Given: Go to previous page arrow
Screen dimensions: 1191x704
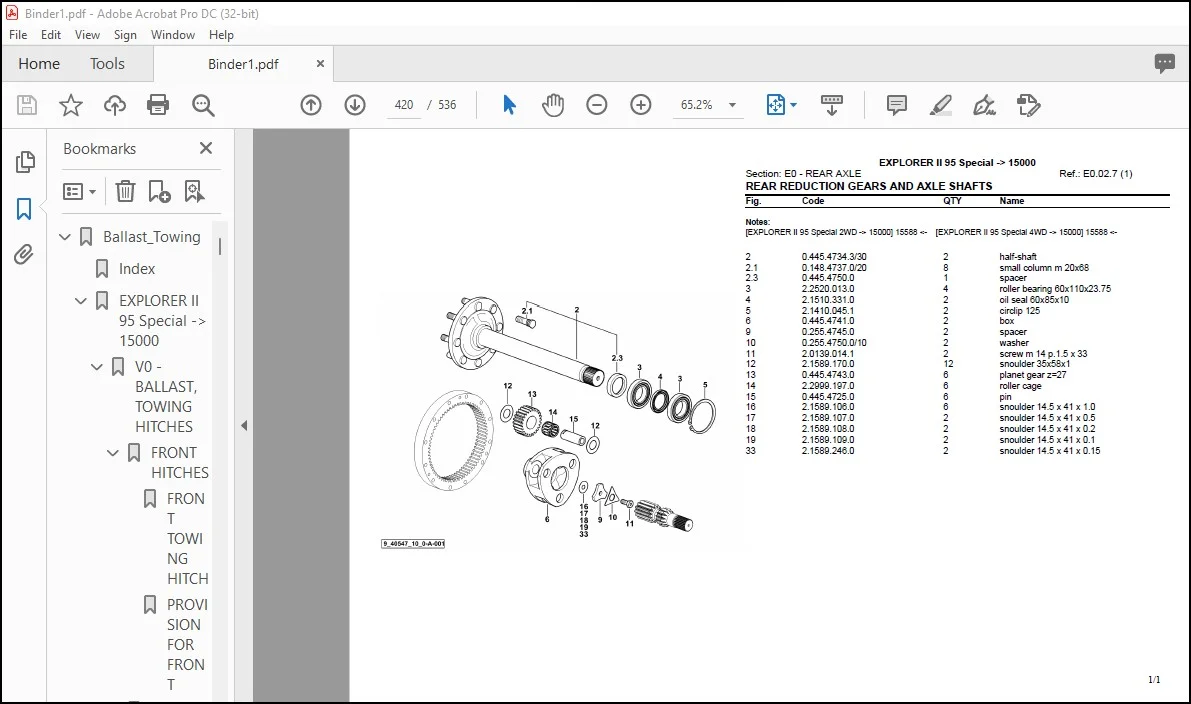Looking at the screenshot, I should (x=311, y=105).
